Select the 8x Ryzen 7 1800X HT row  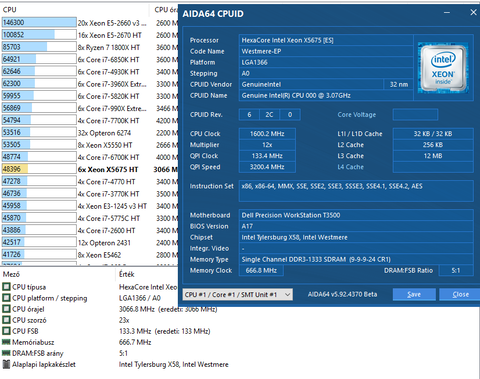coord(90,47)
